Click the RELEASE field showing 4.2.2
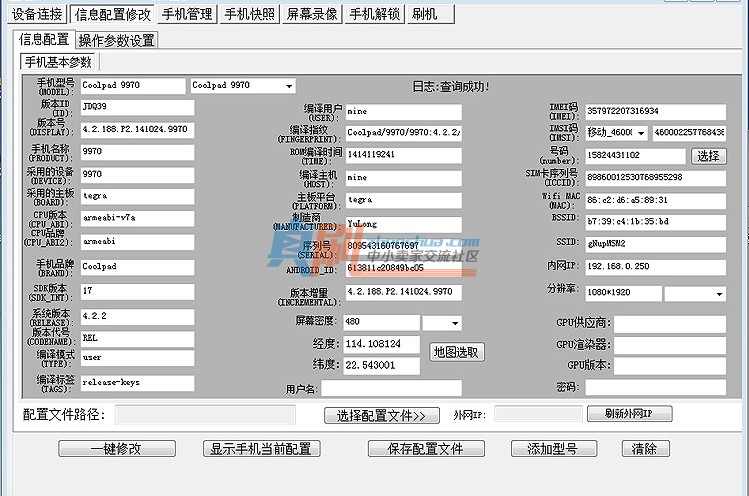The height and width of the screenshot is (496, 749). point(137,317)
